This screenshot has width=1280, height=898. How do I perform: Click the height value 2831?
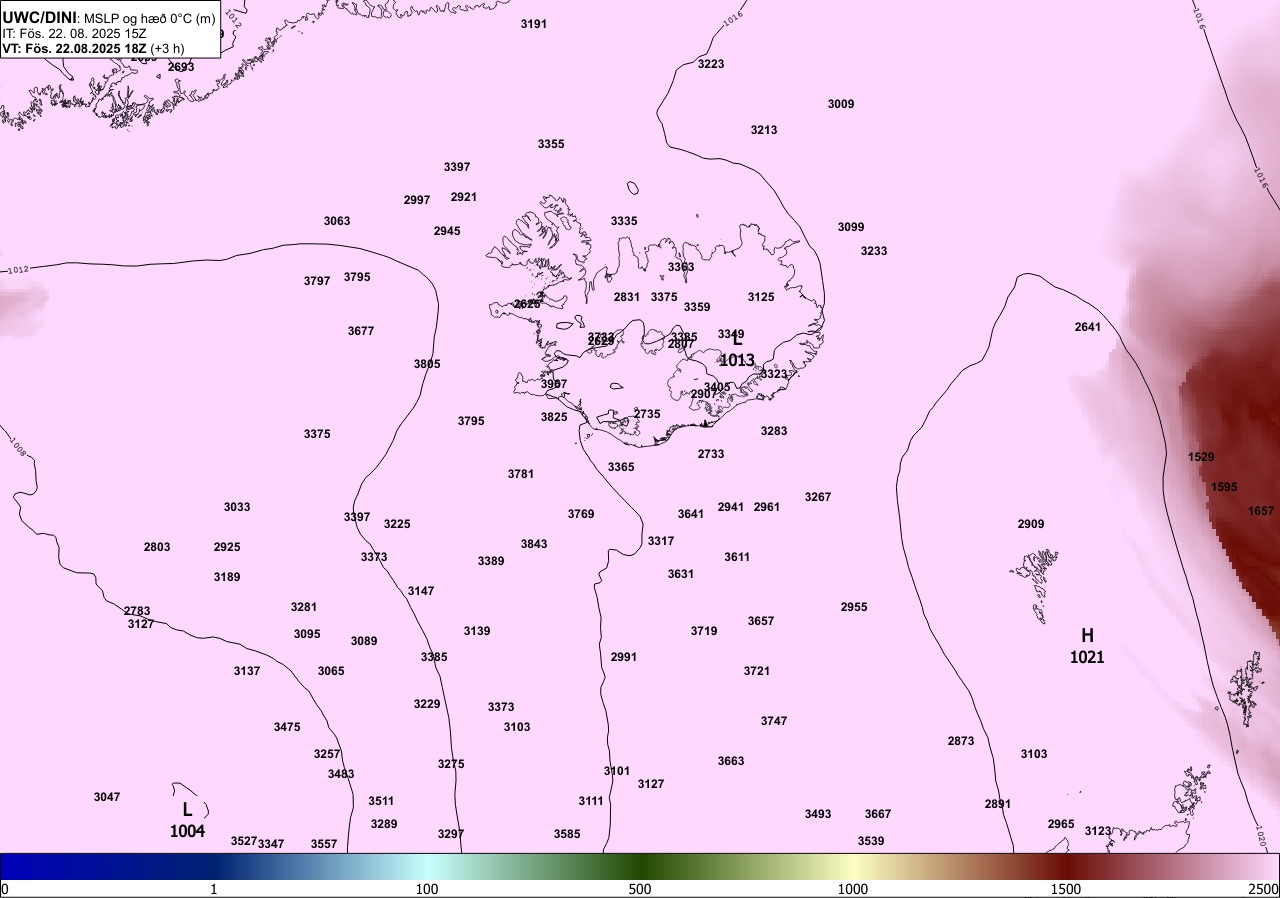pos(627,297)
